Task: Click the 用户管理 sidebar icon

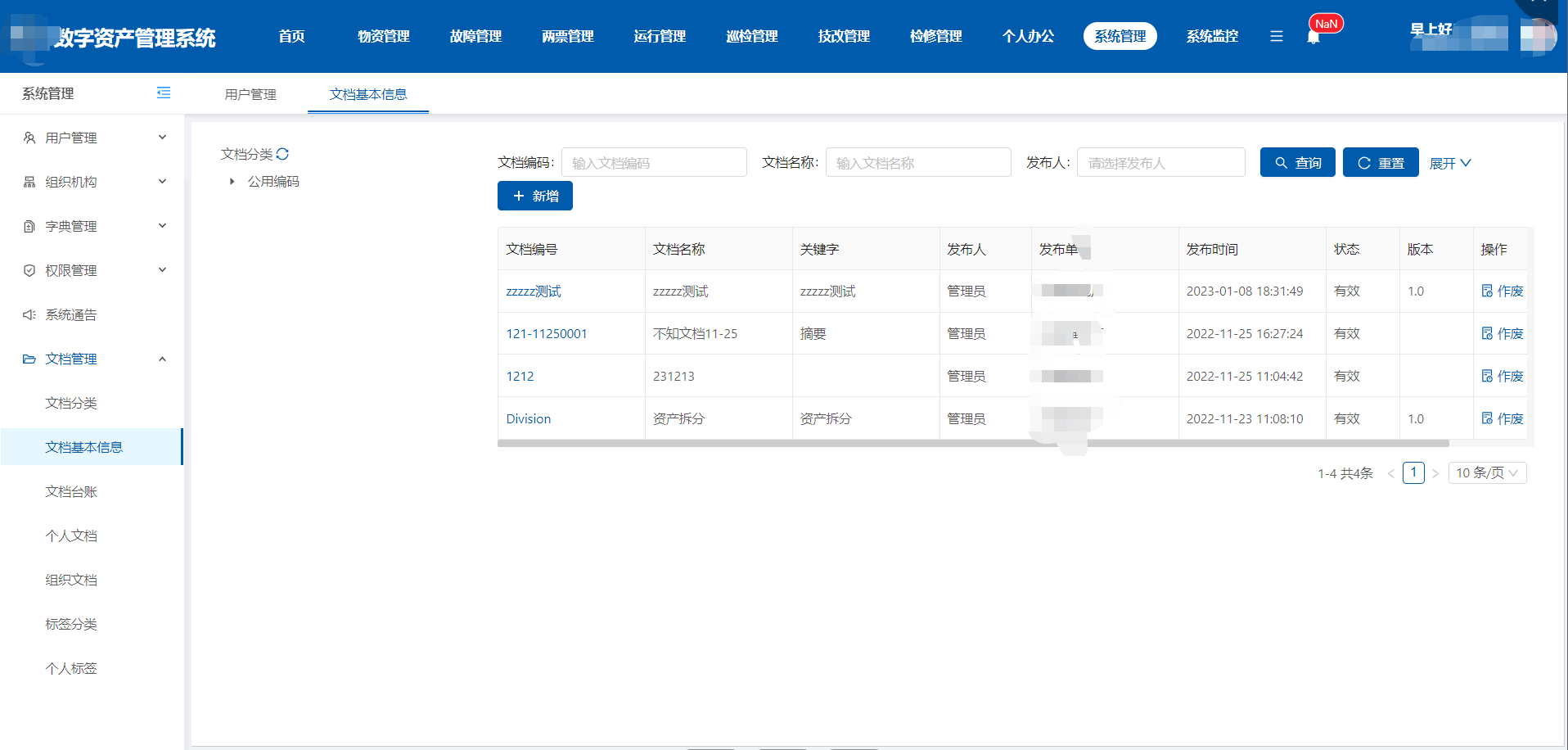Action: coord(29,138)
